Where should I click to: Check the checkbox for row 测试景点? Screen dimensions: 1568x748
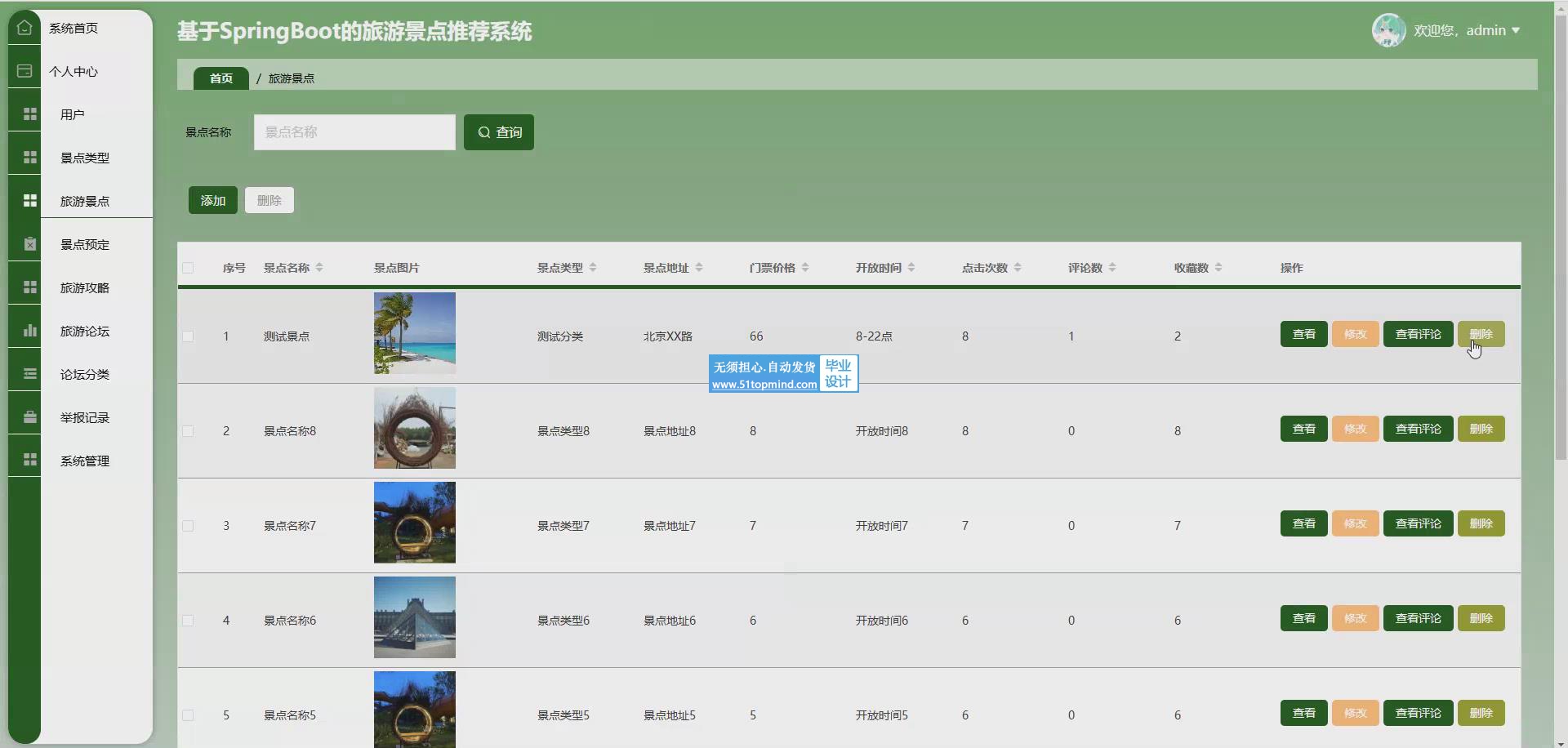pyautogui.click(x=188, y=336)
